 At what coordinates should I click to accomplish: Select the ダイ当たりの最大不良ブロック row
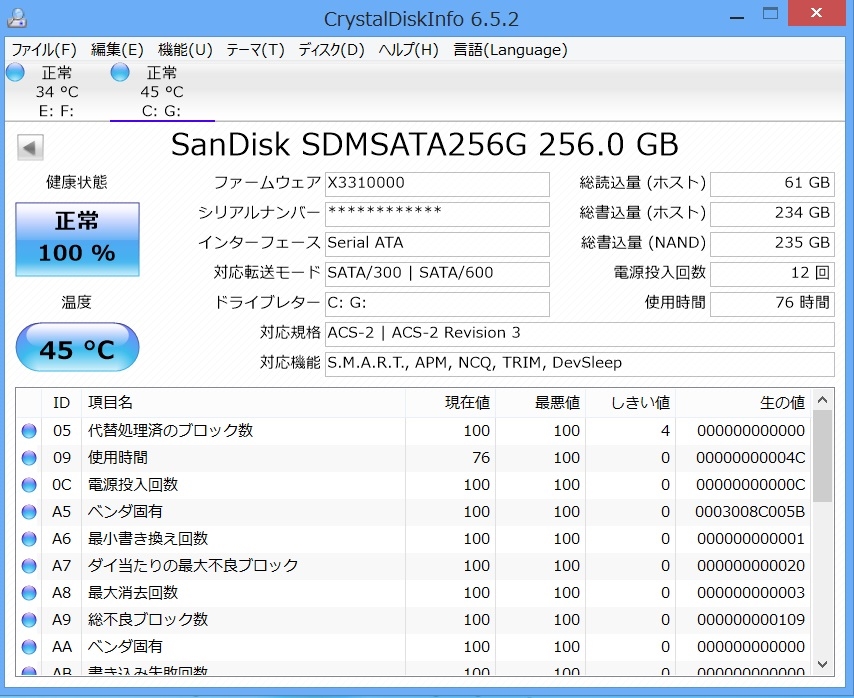coord(413,566)
